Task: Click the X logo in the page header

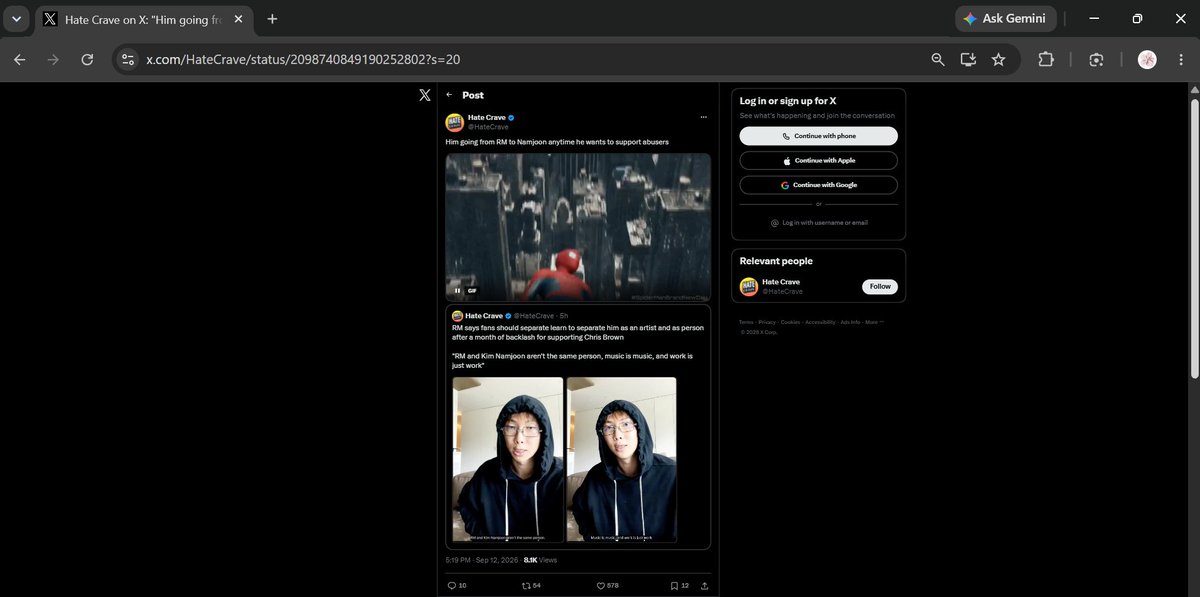Action: point(425,95)
